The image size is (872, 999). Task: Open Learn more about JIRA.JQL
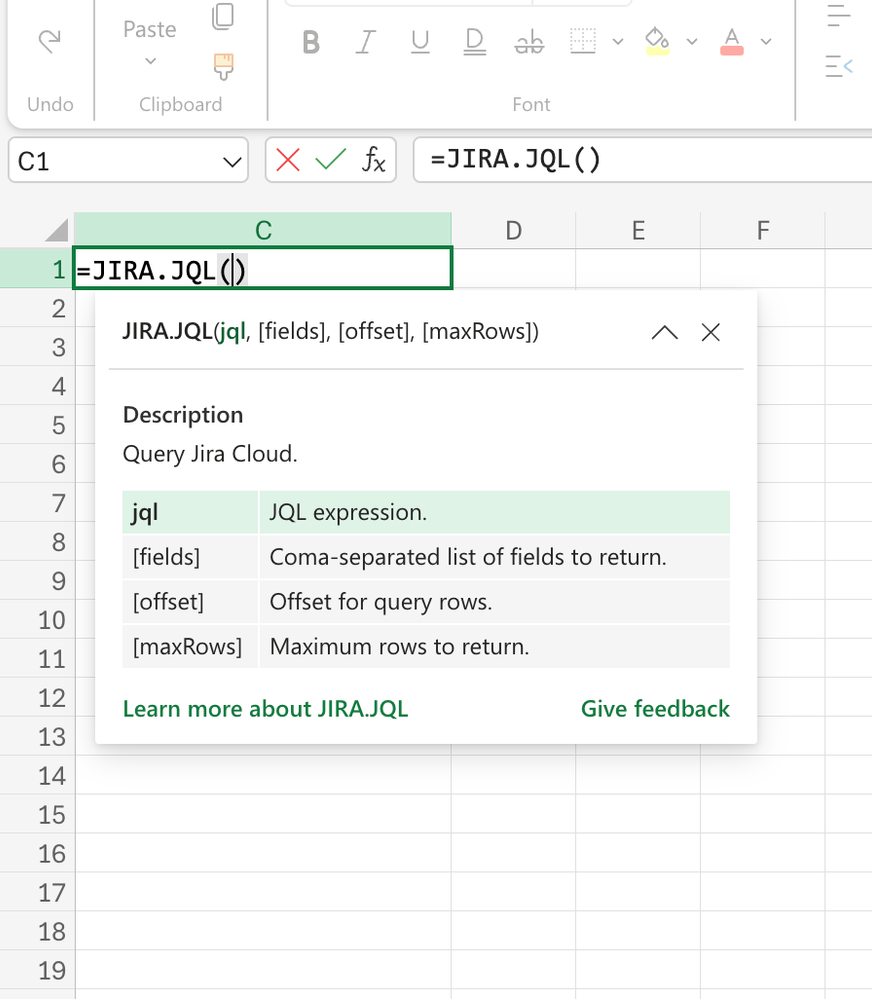(265, 709)
